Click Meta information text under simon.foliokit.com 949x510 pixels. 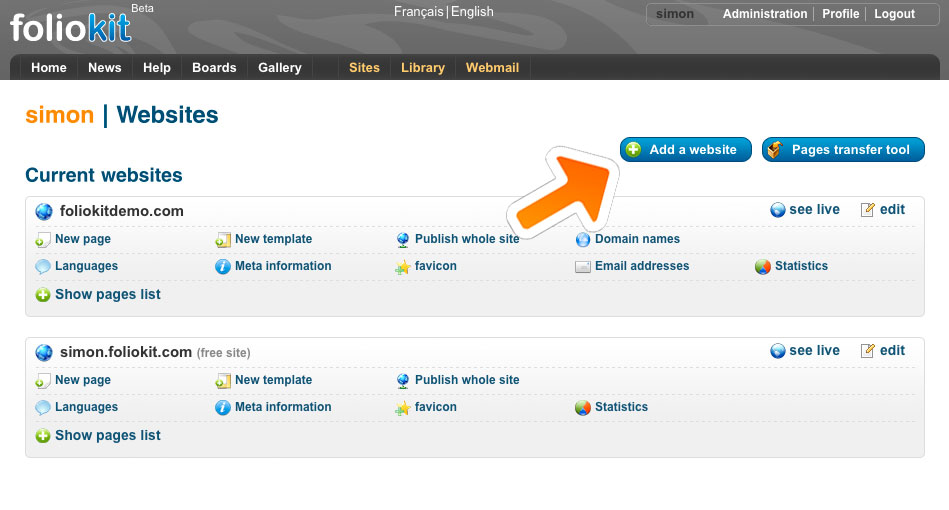[283, 407]
